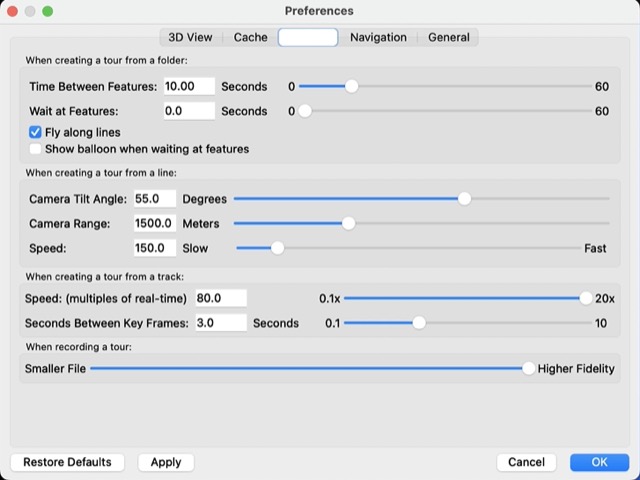Go to the Navigation tab

(378, 37)
